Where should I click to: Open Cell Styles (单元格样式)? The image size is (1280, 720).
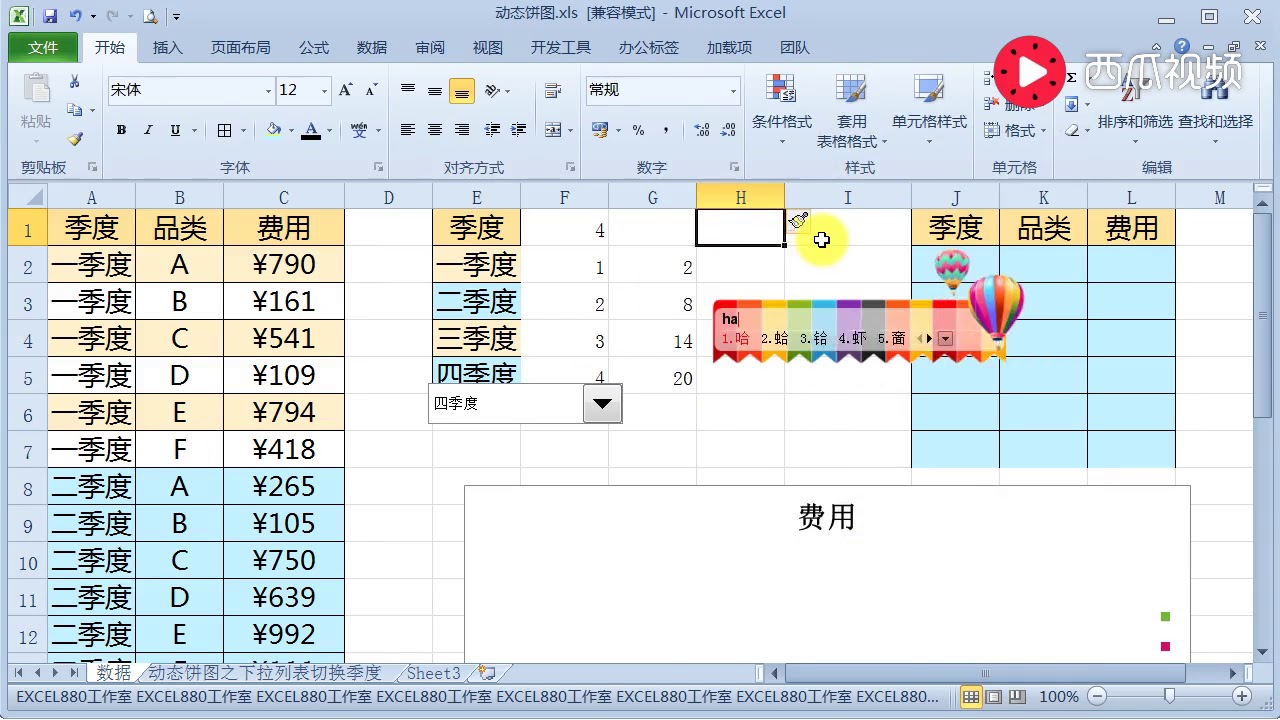click(x=930, y=110)
